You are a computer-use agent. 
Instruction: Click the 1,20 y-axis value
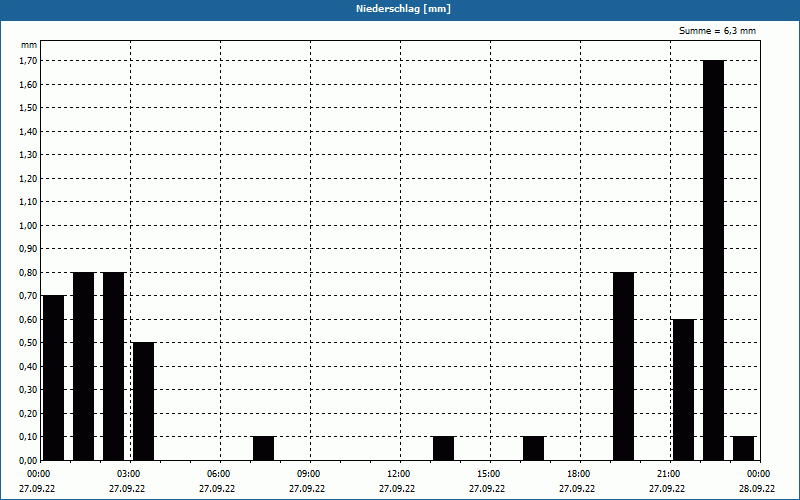(x=28, y=178)
